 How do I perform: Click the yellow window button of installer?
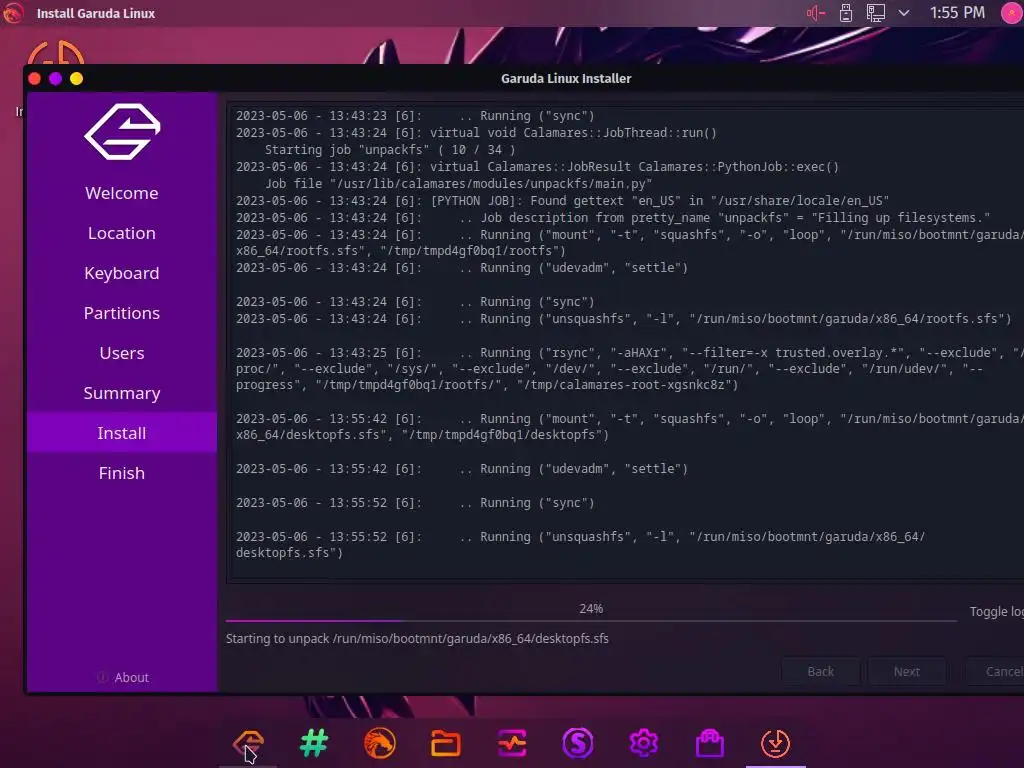point(76,78)
